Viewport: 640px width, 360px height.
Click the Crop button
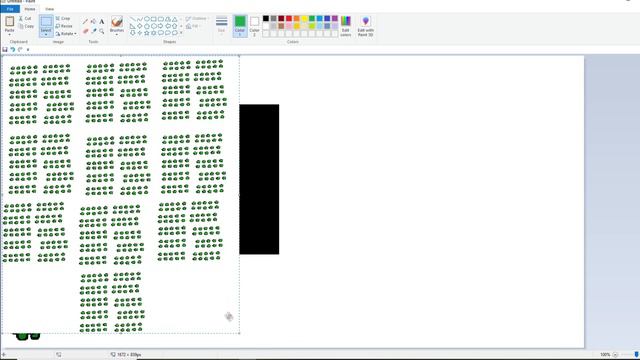pos(63,19)
